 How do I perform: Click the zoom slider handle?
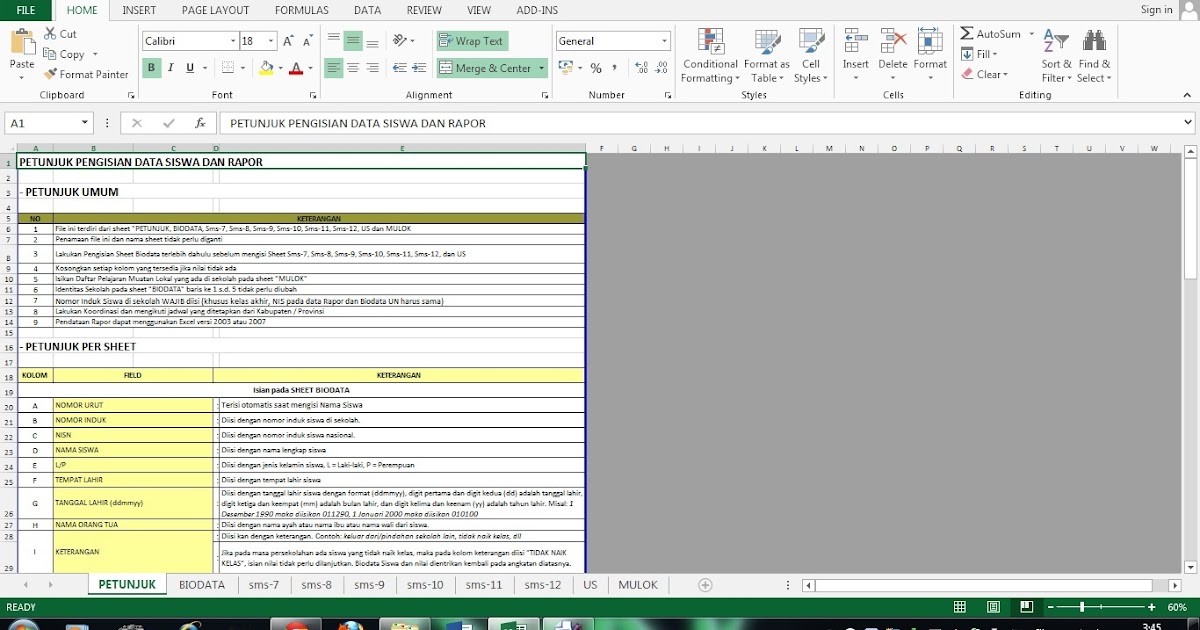[1083, 607]
